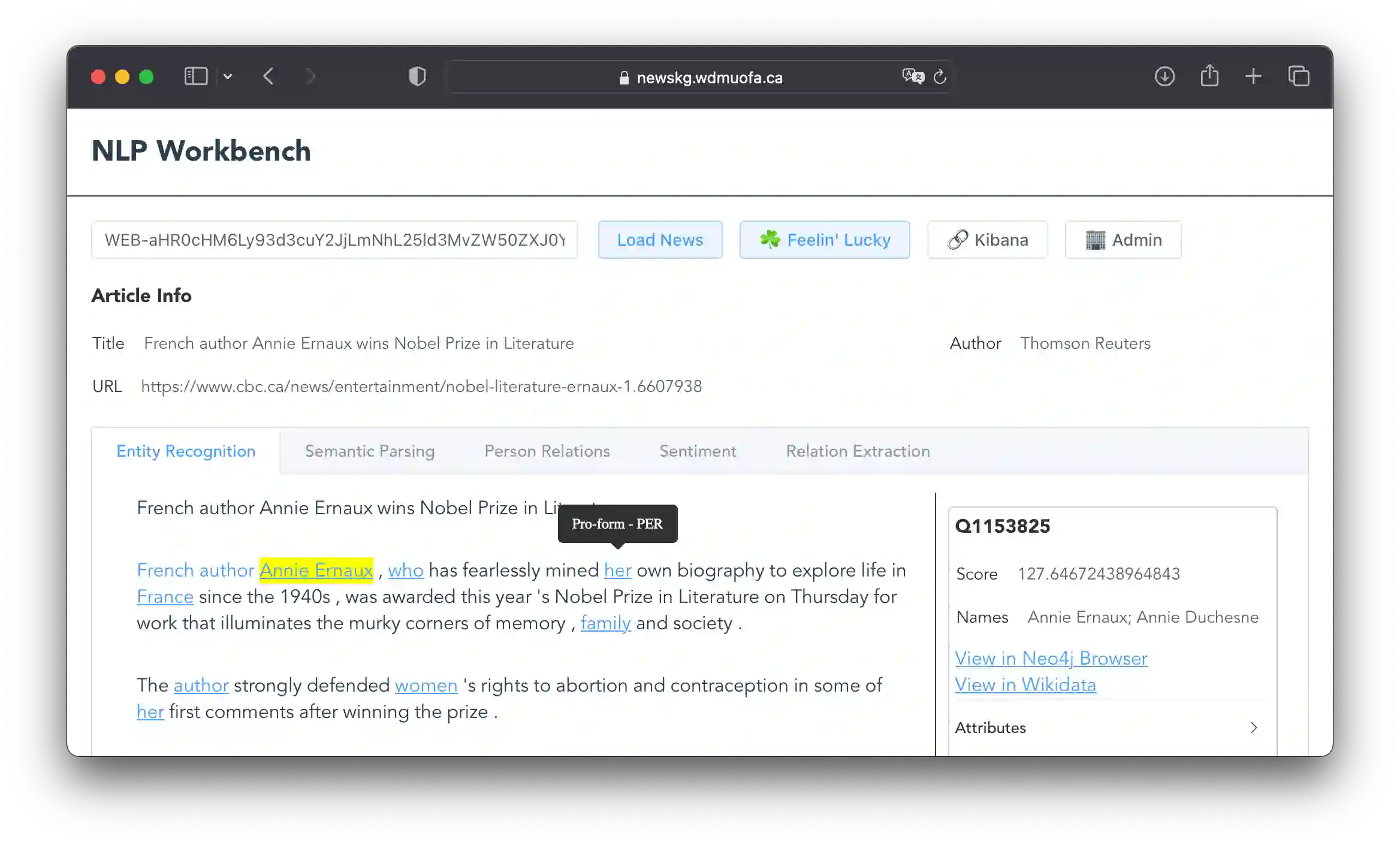The height and width of the screenshot is (845, 1400).
Task: Go back with the browser back arrow
Action: point(268,77)
